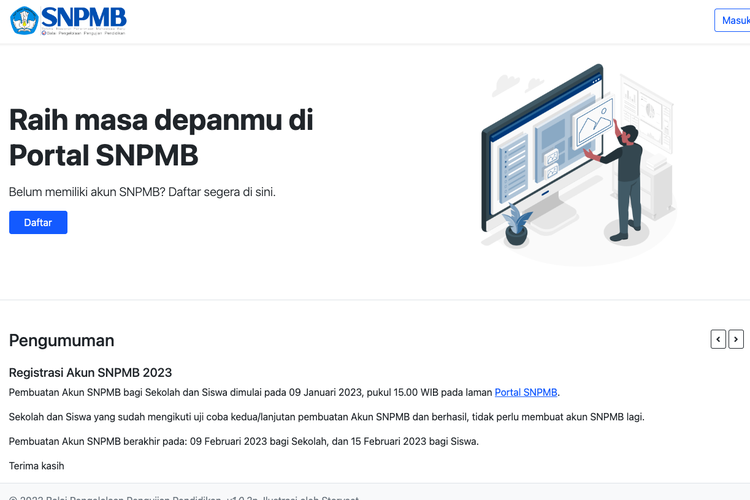Click the footer copyright line
Screen dimensions: 750x500
pyautogui.click(x=184, y=498)
